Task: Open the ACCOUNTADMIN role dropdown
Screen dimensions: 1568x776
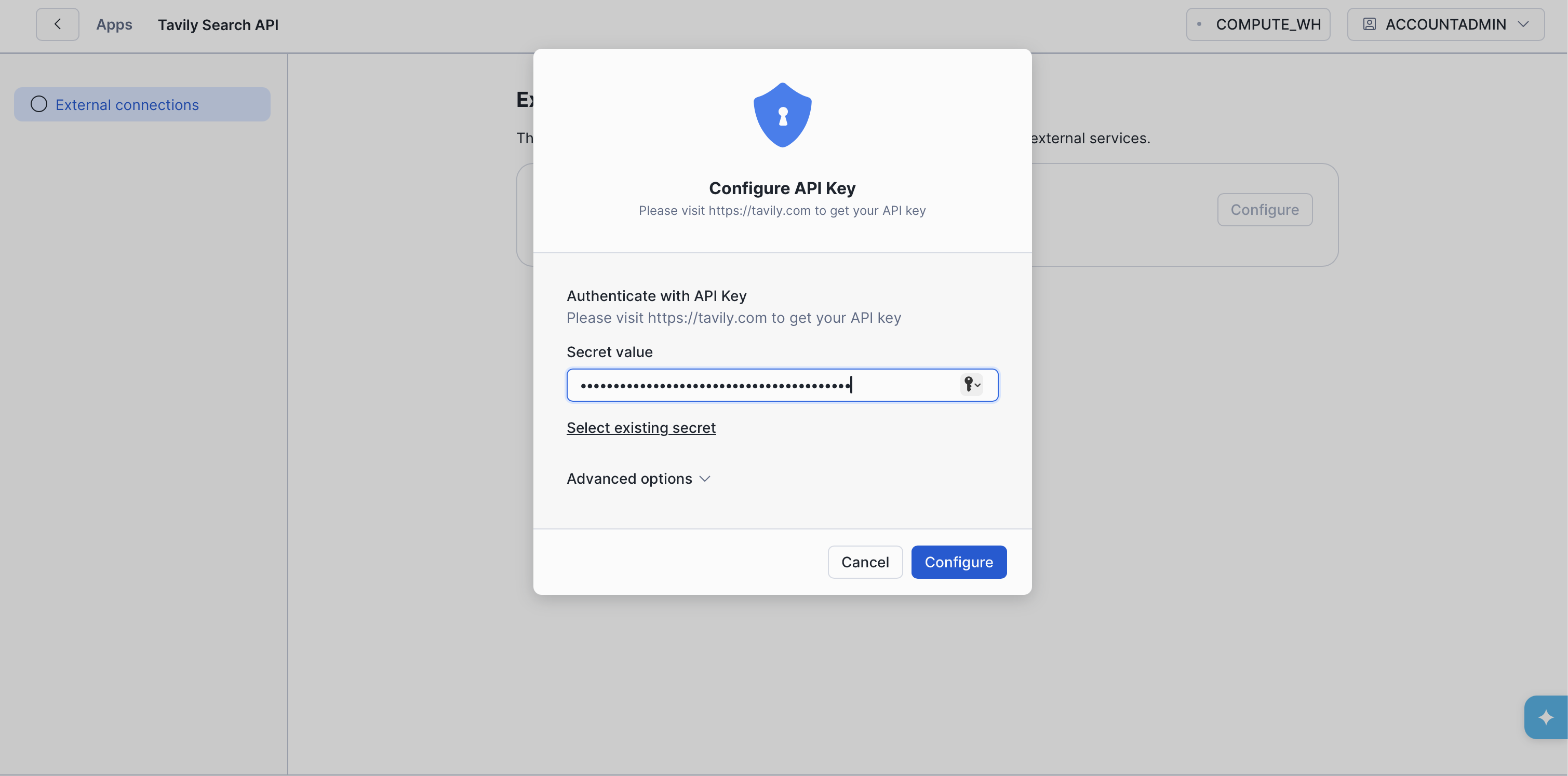Action: [x=1445, y=24]
